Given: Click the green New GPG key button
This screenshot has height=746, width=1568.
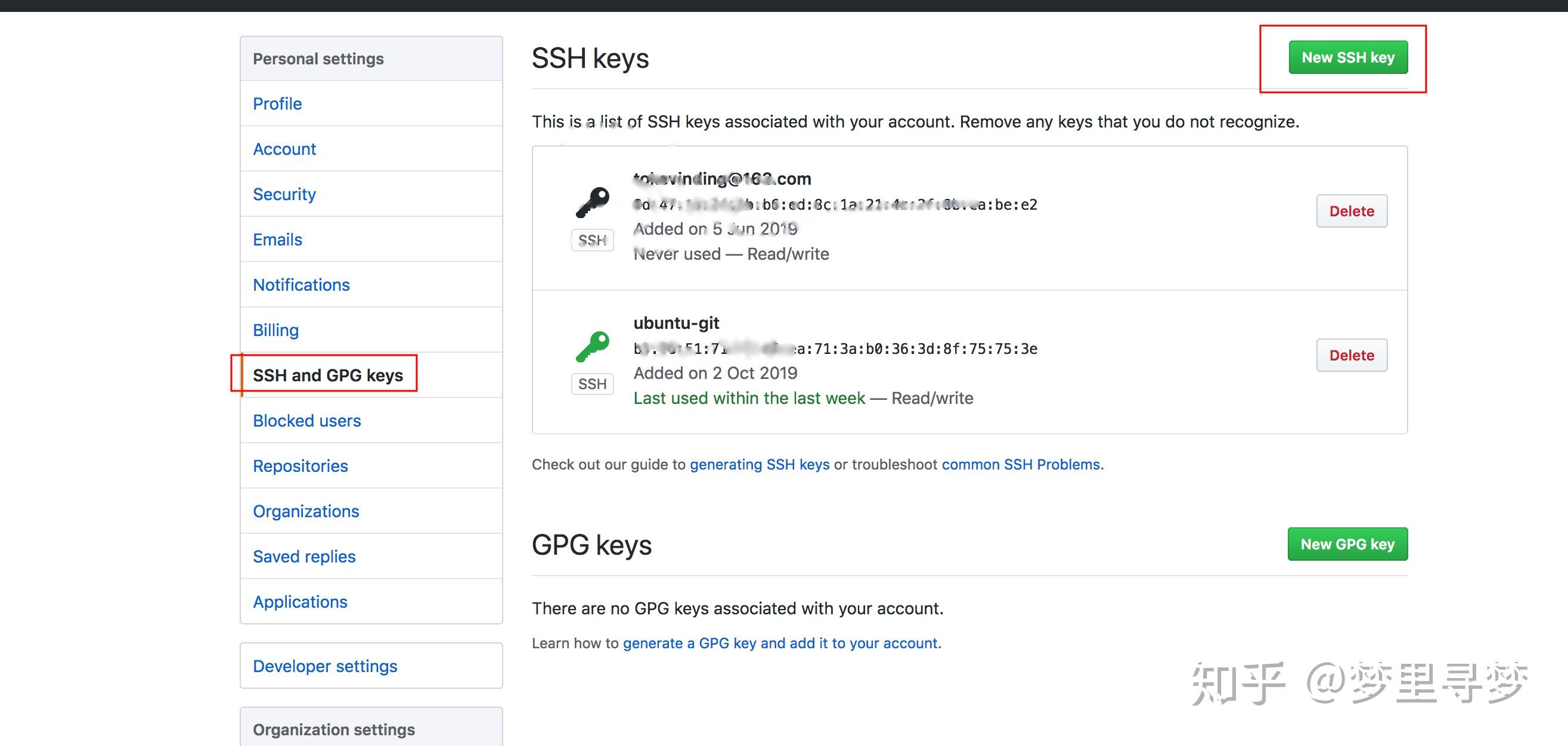Looking at the screenshot, I should [1348, 544].
